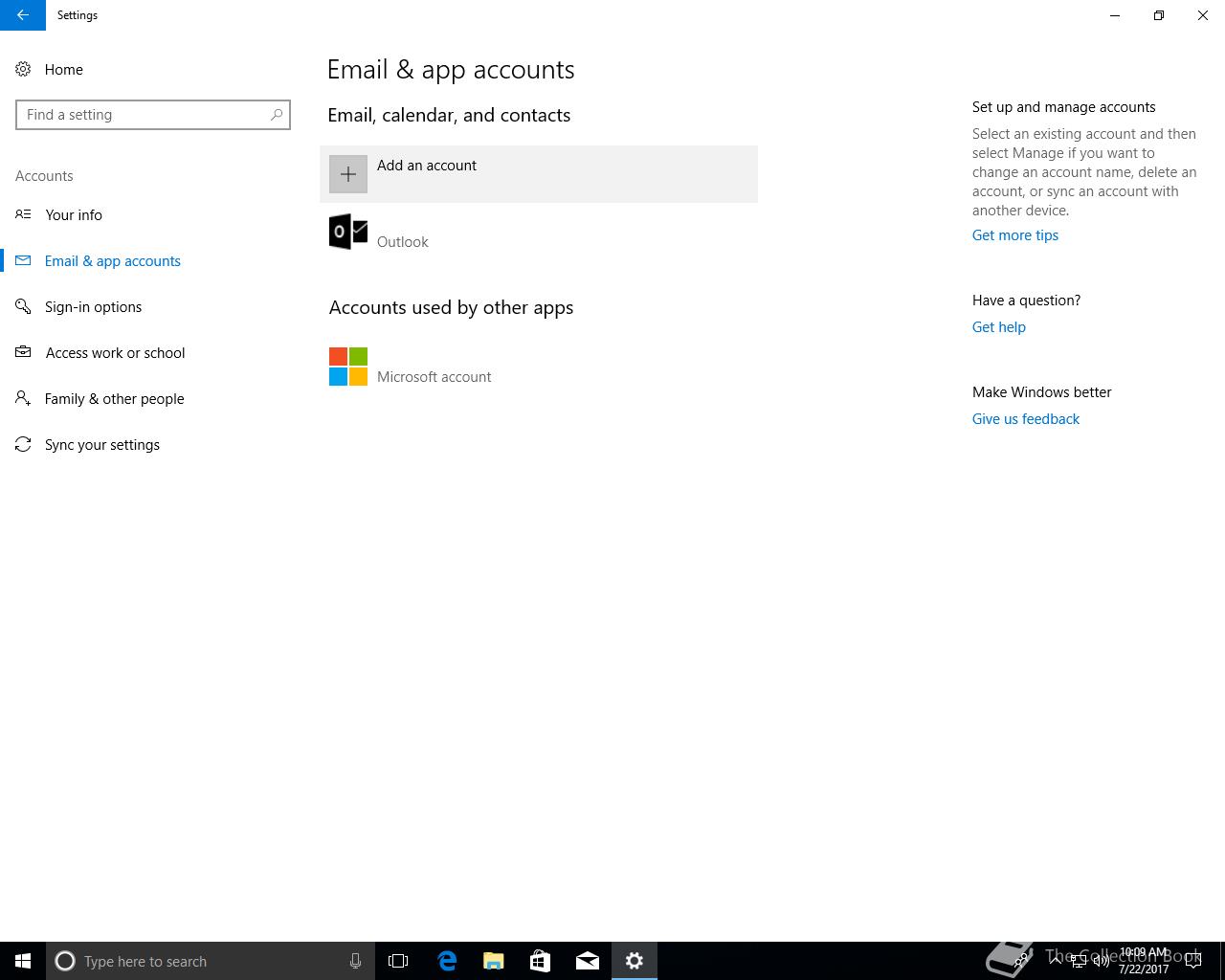1225x980 pixels.
Task: Click the Find a setting search box
Action: [x=144, y=115]
